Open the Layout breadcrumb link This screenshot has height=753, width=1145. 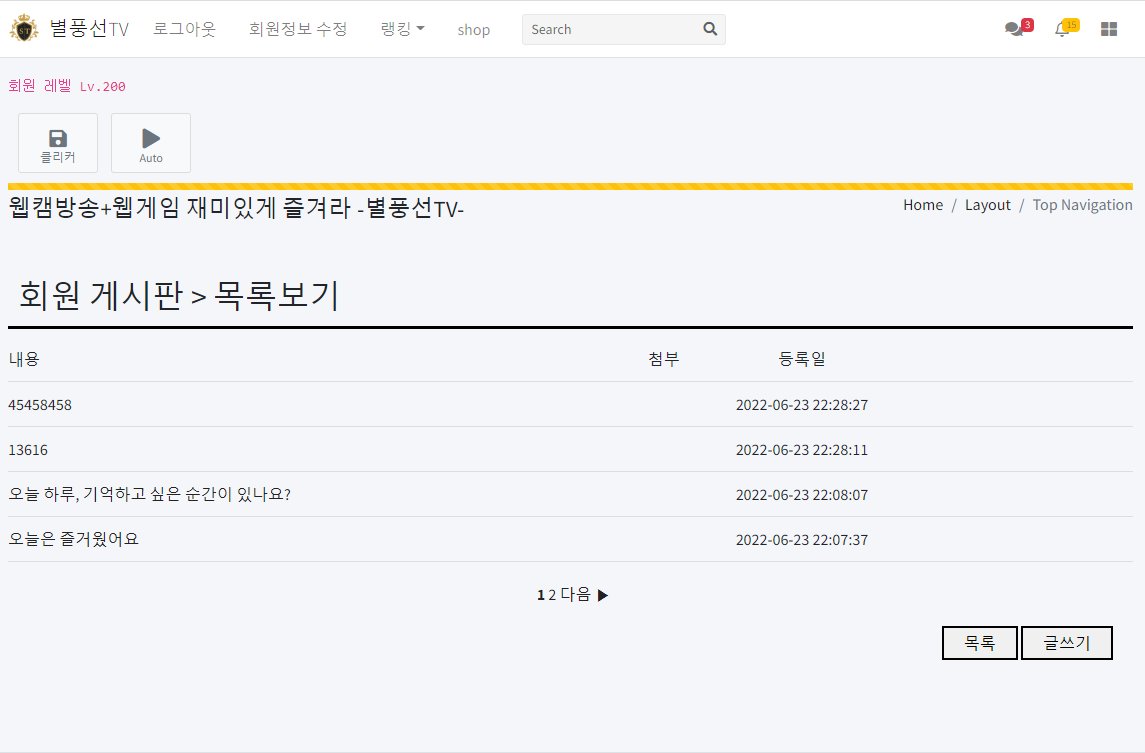(987, 205)
